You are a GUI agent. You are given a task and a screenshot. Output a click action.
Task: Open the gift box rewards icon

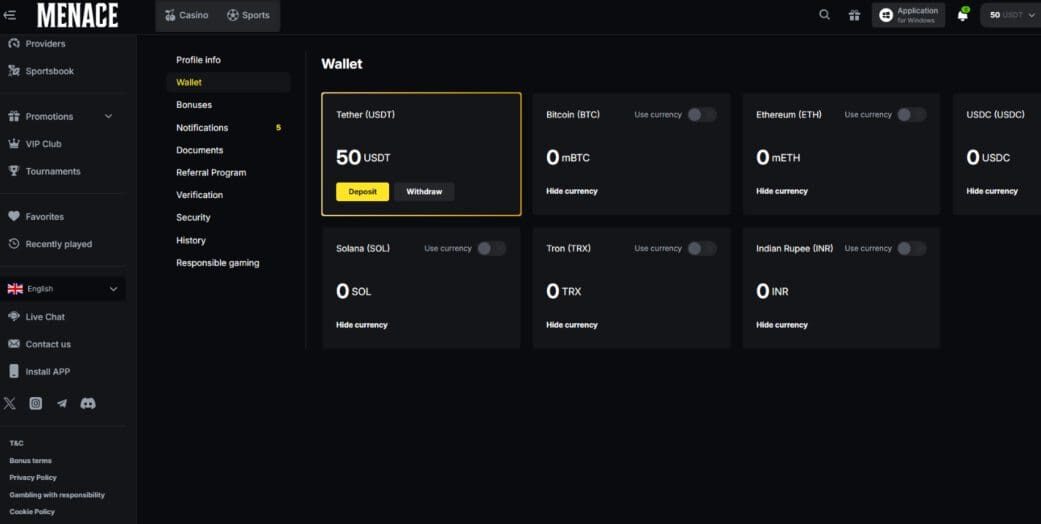click(853, 15)
